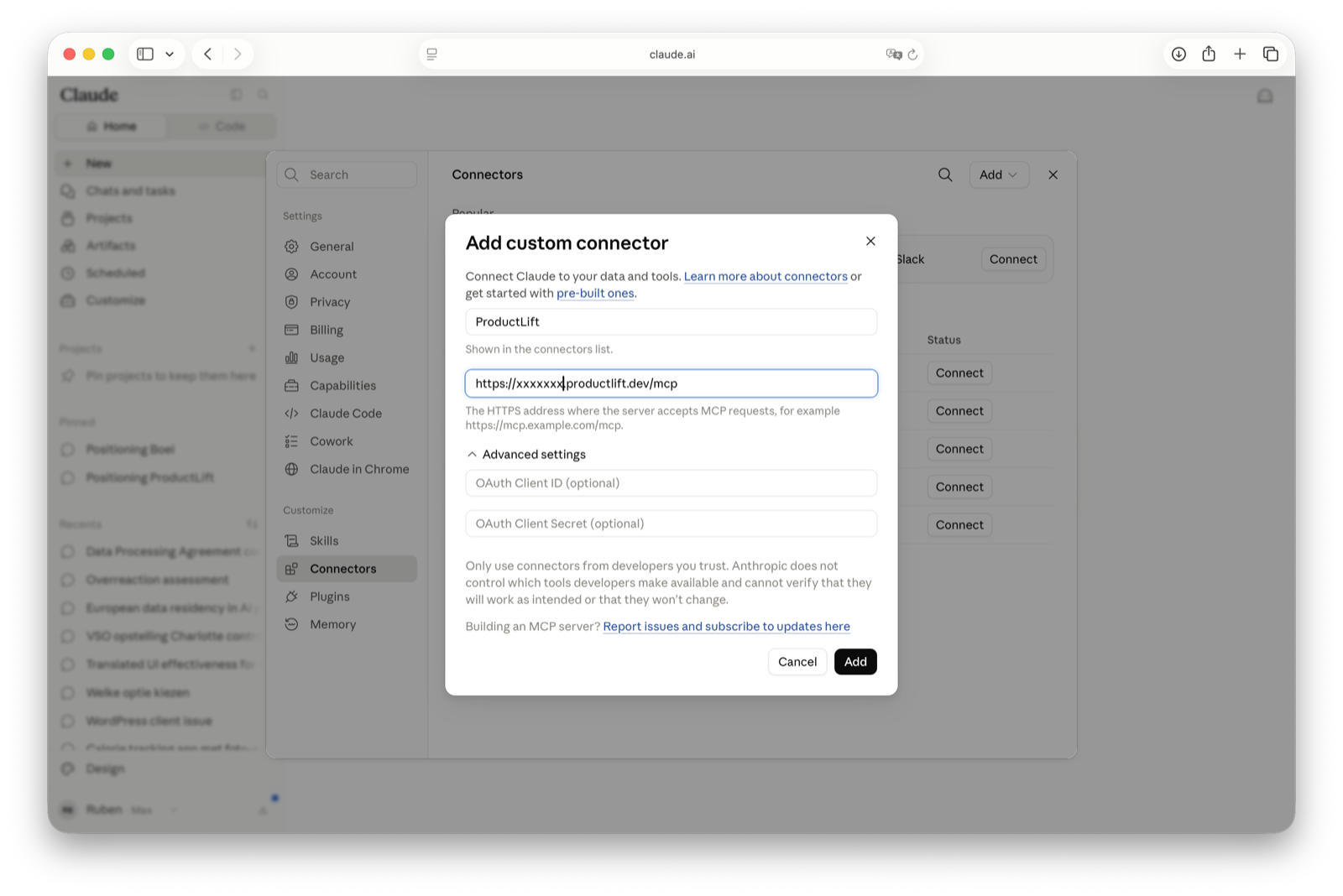Click the page reader icon in address bar
Screen dimensions: 1343x896
432,55
